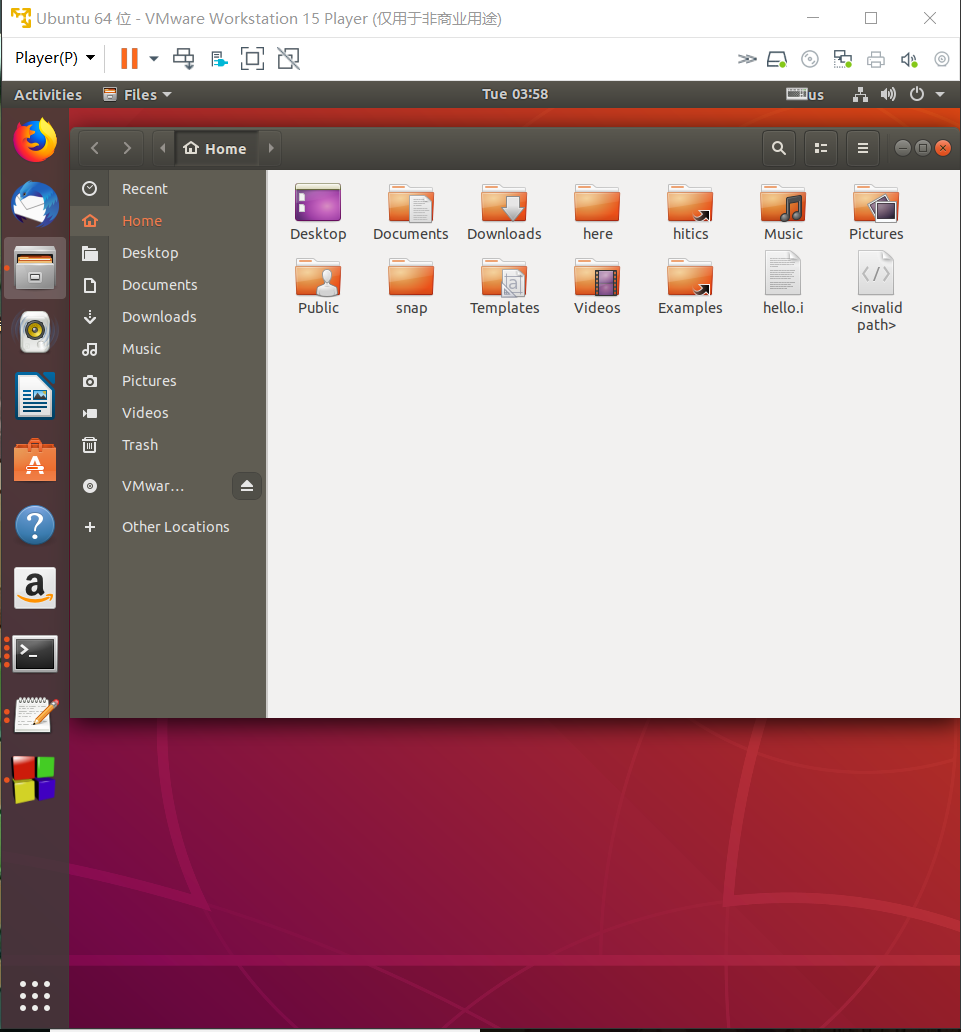Launch Firefox from the dock
Image resolution: width=961 pixels, height=1032 pixels.
[x=35, y=140]
